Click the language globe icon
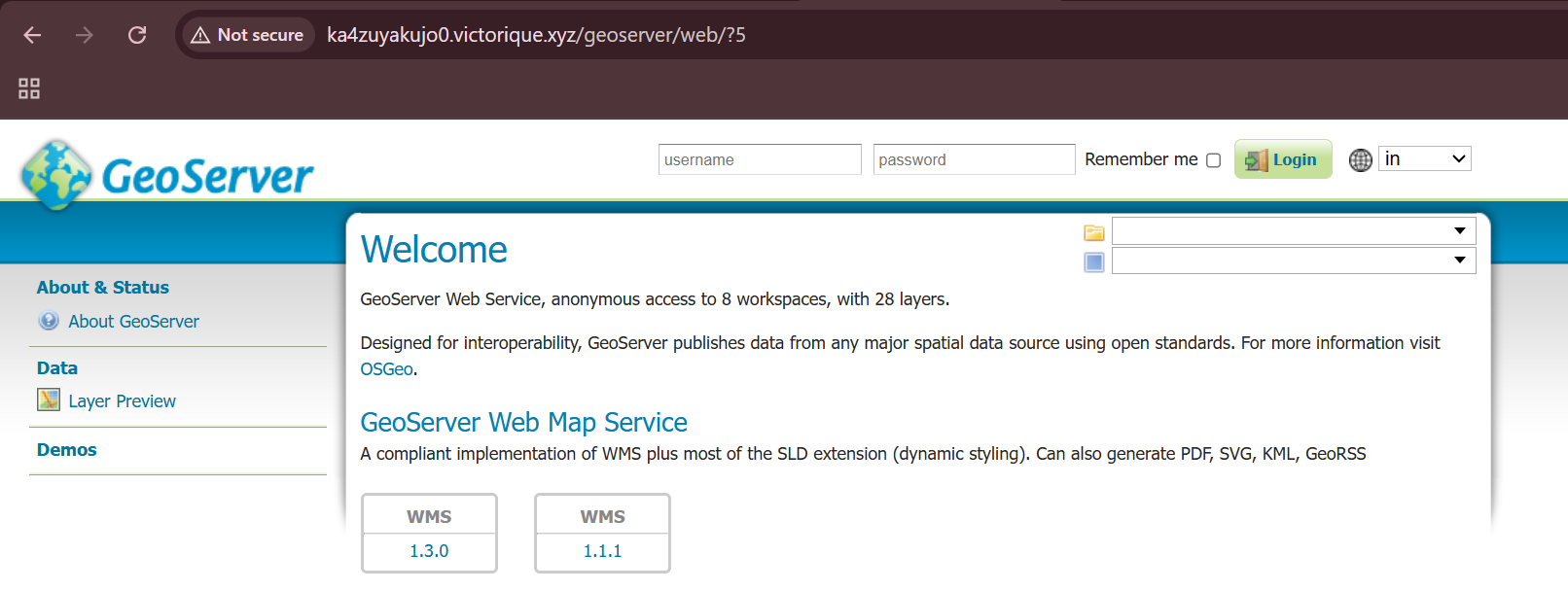 coord(1360,160)
